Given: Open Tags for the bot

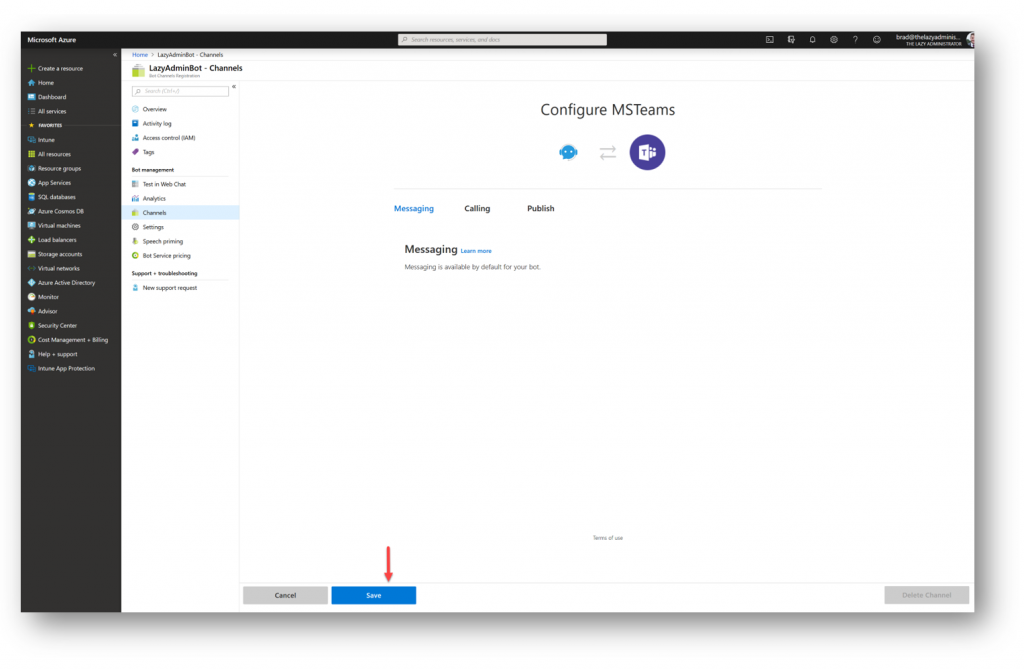Looking at the screenshot, I should pyautogui.click(x=148, y=152).
